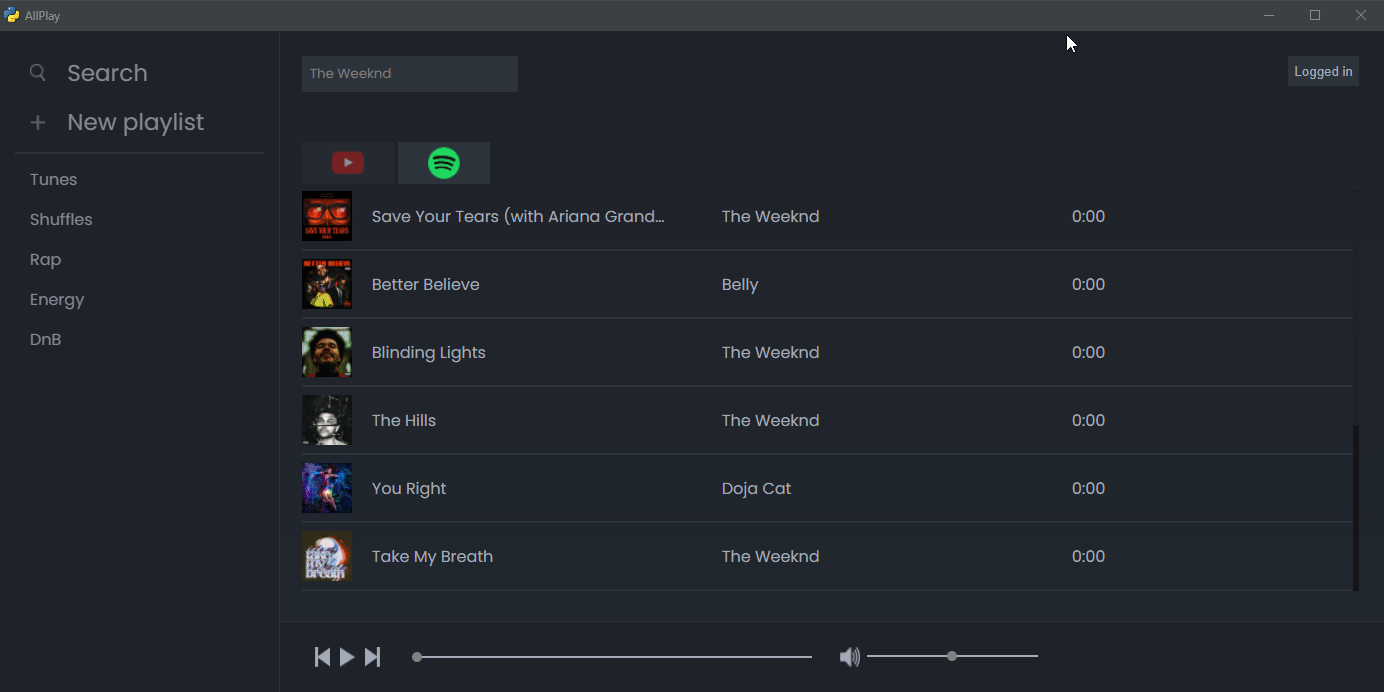Open the Search page label
The width and height of the screenshot is (1384, 692).
pyautogui.click(x=107, y=73)
